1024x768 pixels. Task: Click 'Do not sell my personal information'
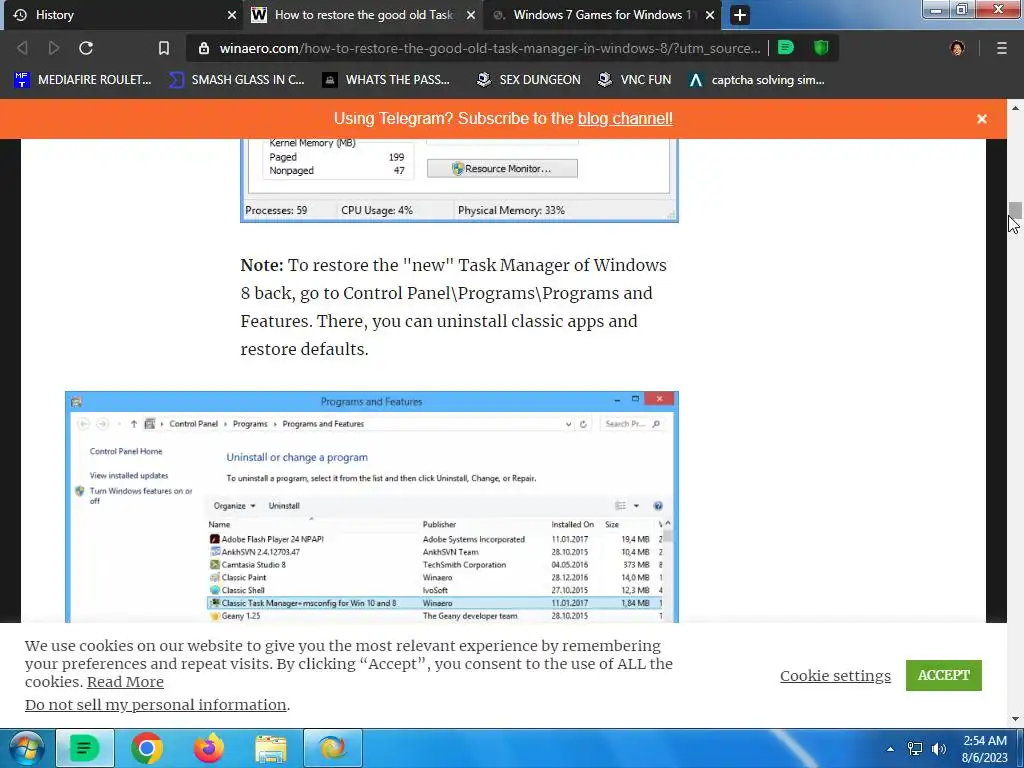click(x=155, y=705)
